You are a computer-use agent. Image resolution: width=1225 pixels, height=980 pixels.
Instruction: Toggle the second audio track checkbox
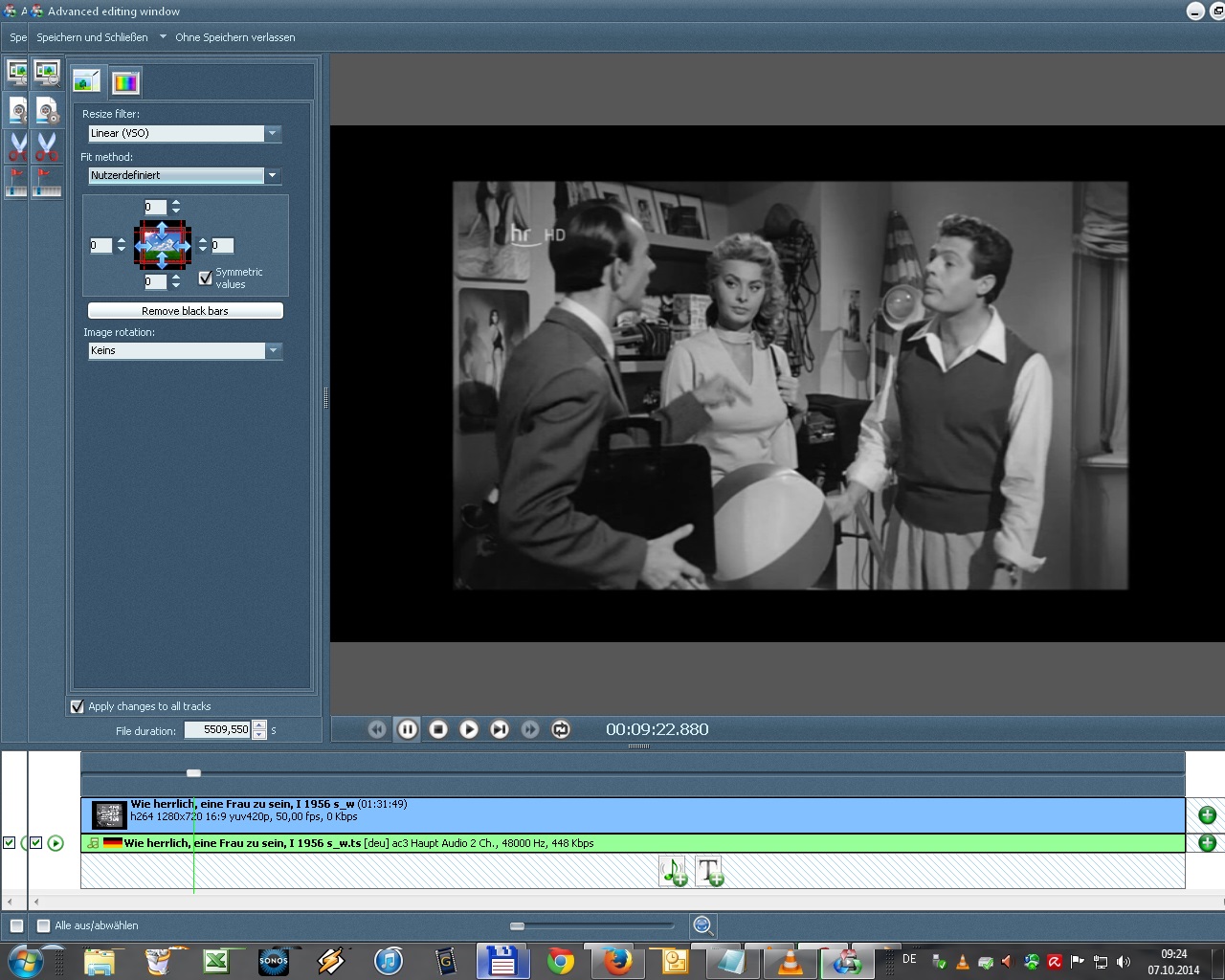click(36, 843)
